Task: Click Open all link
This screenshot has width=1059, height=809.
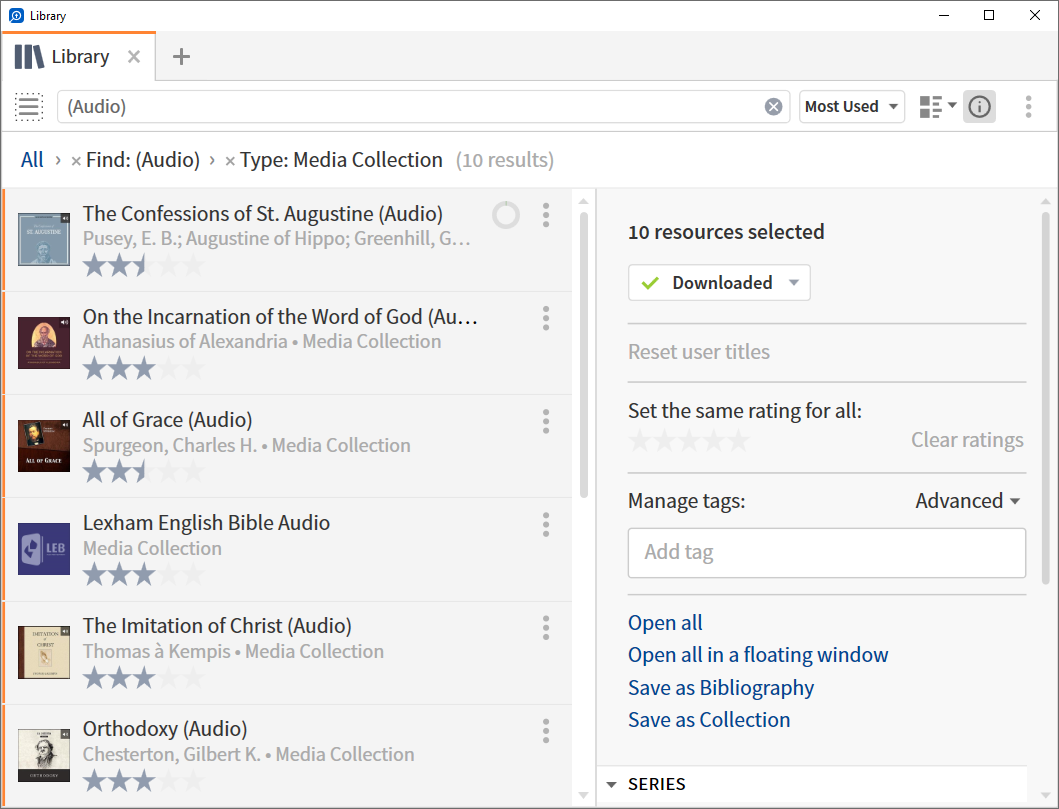Action: (665, 623)
